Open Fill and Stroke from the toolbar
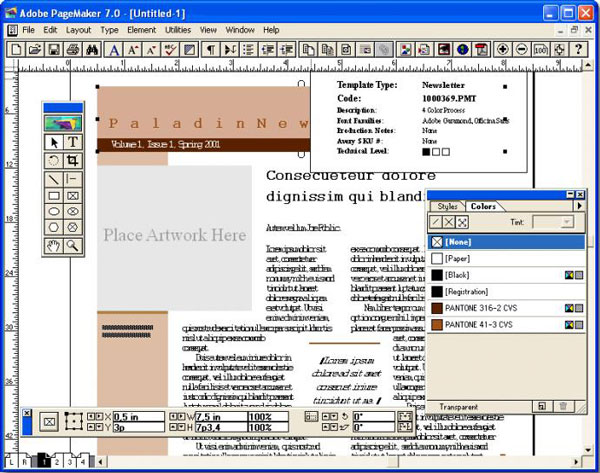Viewport: 600px width, 473px height. pyautogui.click(x=189, y=49)
